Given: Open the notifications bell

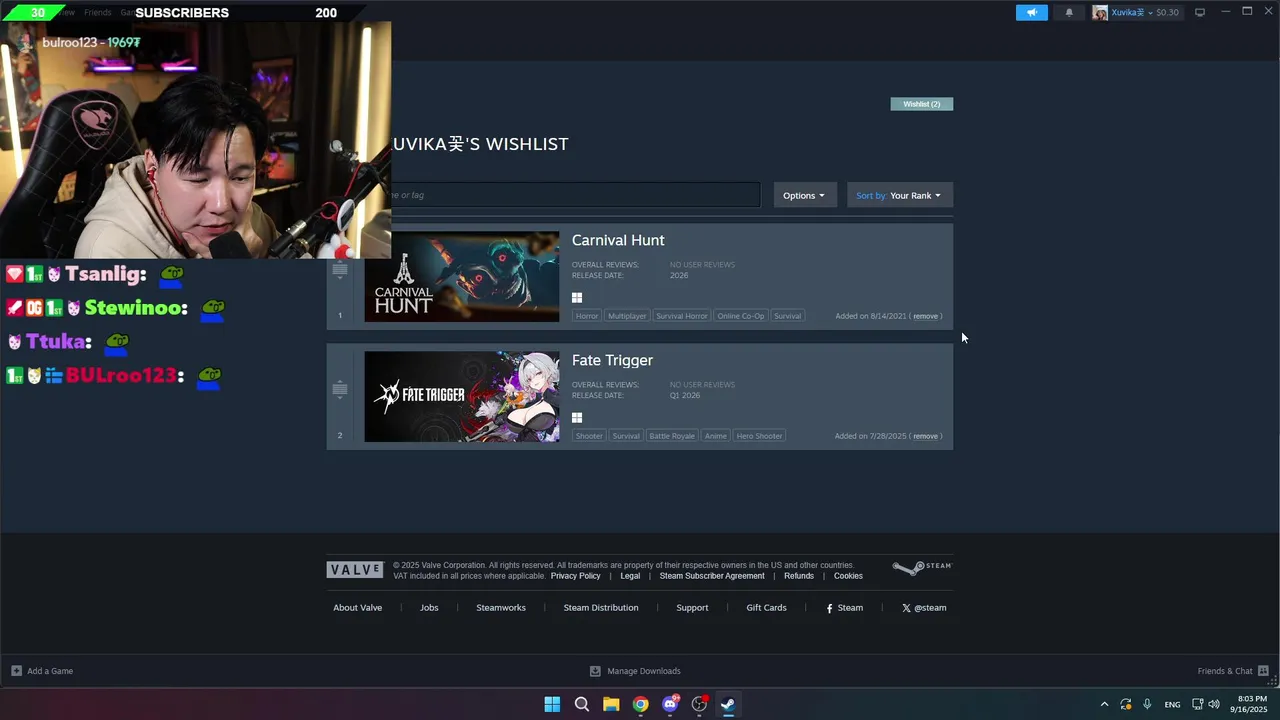Looking at the screenshot, I should pos(1069,12).
